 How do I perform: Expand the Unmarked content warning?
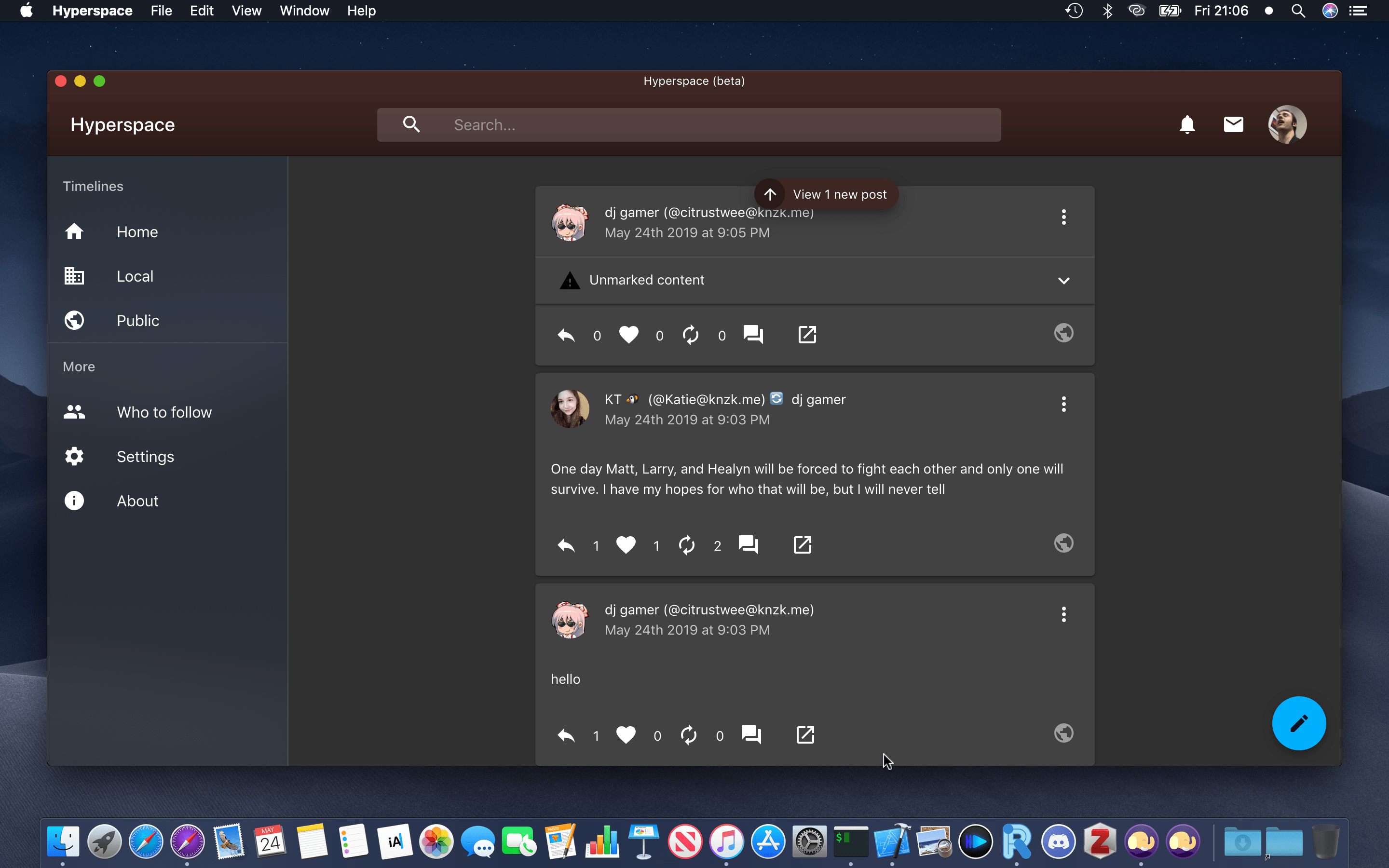coord(1064,280)
